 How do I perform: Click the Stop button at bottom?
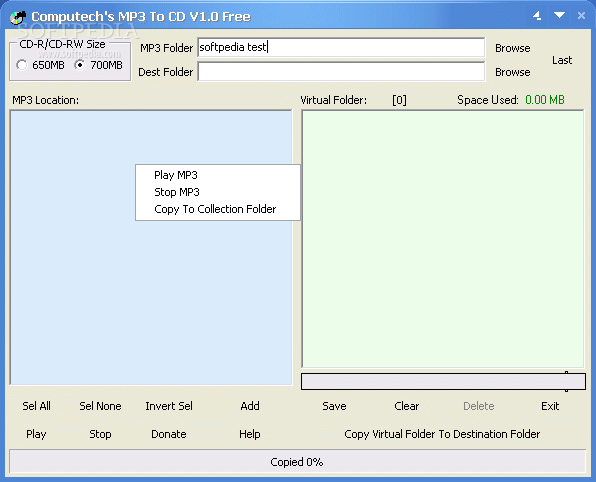100,434
